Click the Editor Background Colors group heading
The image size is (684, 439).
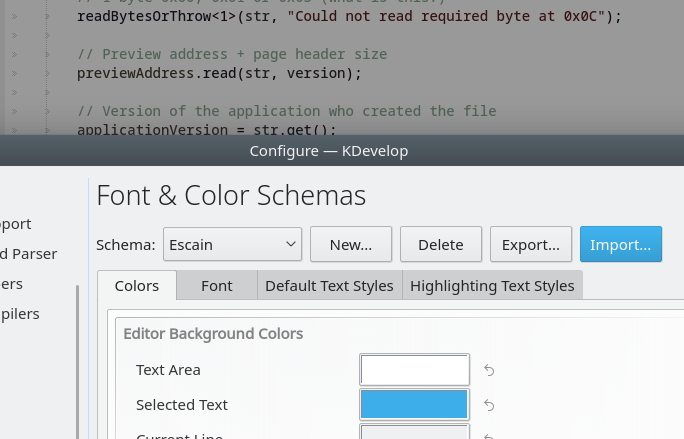coord(213,334)
